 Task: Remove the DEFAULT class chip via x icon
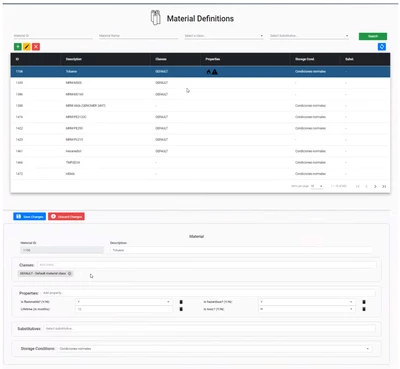pyautogui.click(x=70, y=273)
